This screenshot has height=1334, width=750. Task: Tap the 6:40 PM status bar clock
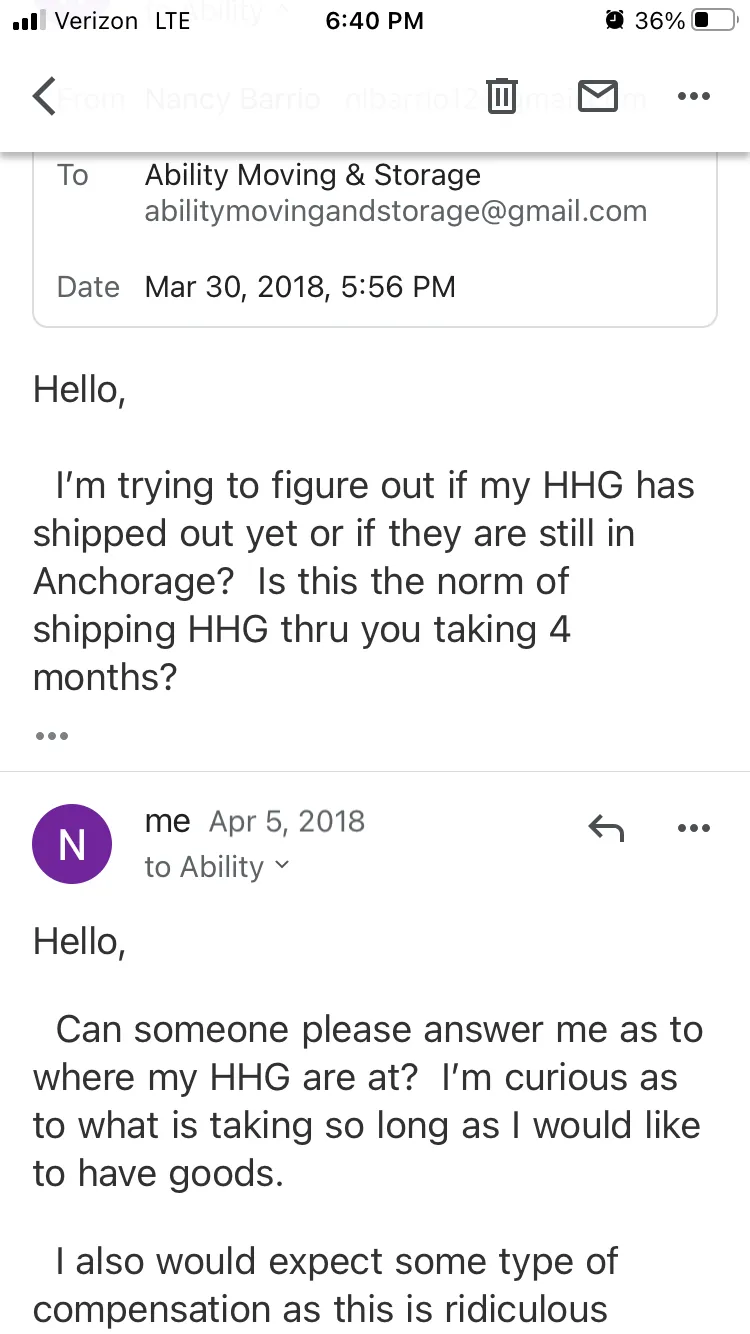click(374, 21)
